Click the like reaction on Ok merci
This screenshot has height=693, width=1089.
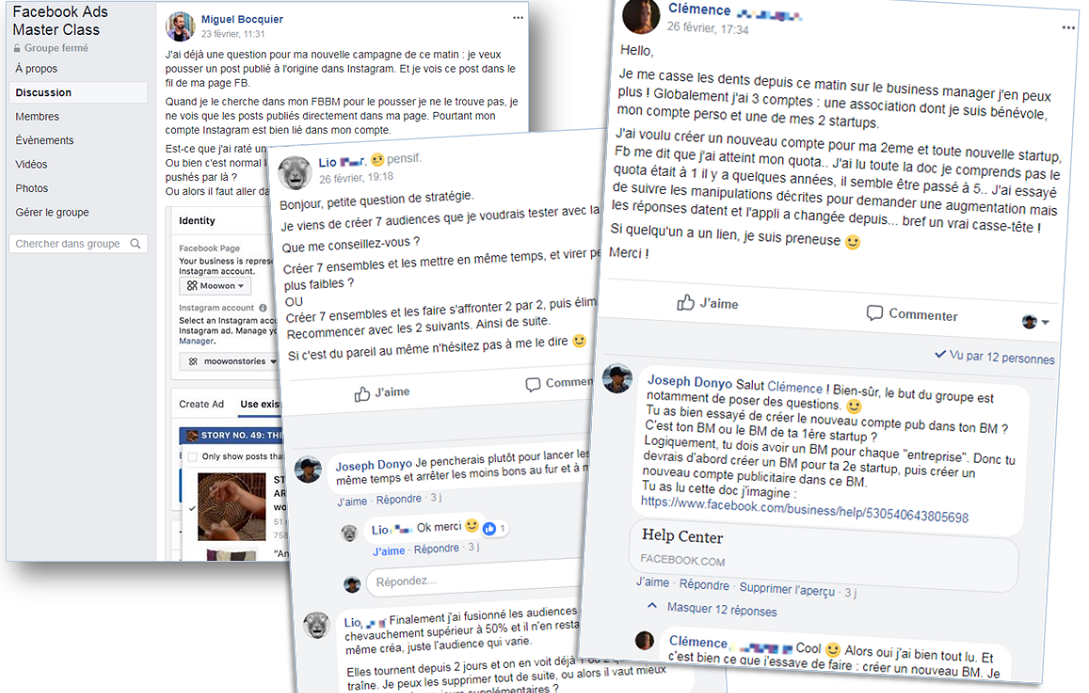coord(490,528)
